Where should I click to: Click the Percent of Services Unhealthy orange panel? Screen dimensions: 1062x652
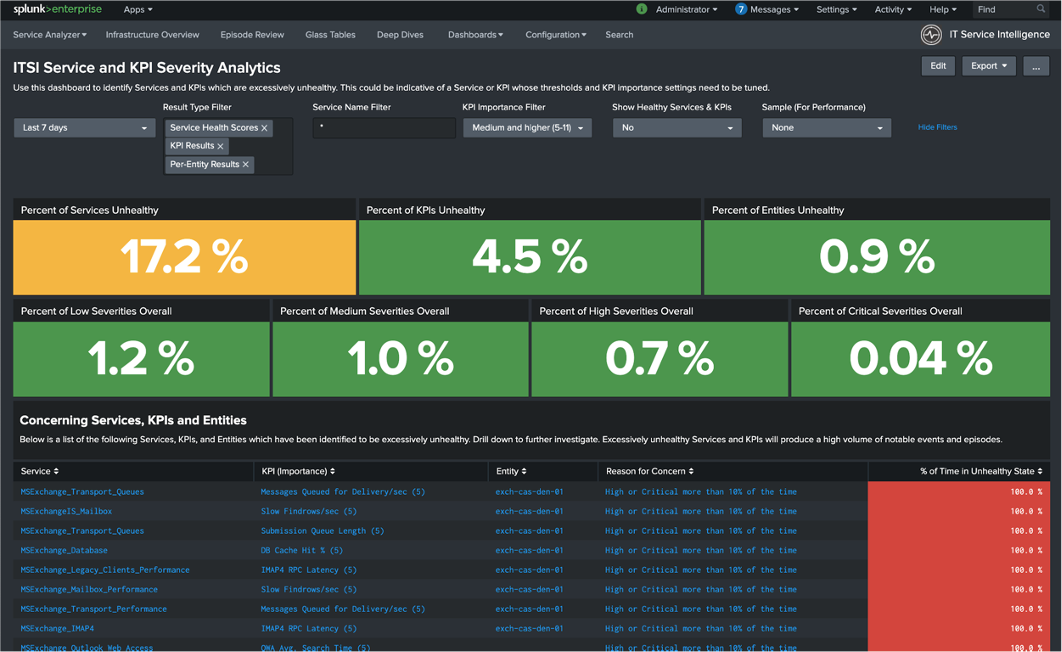184,257
